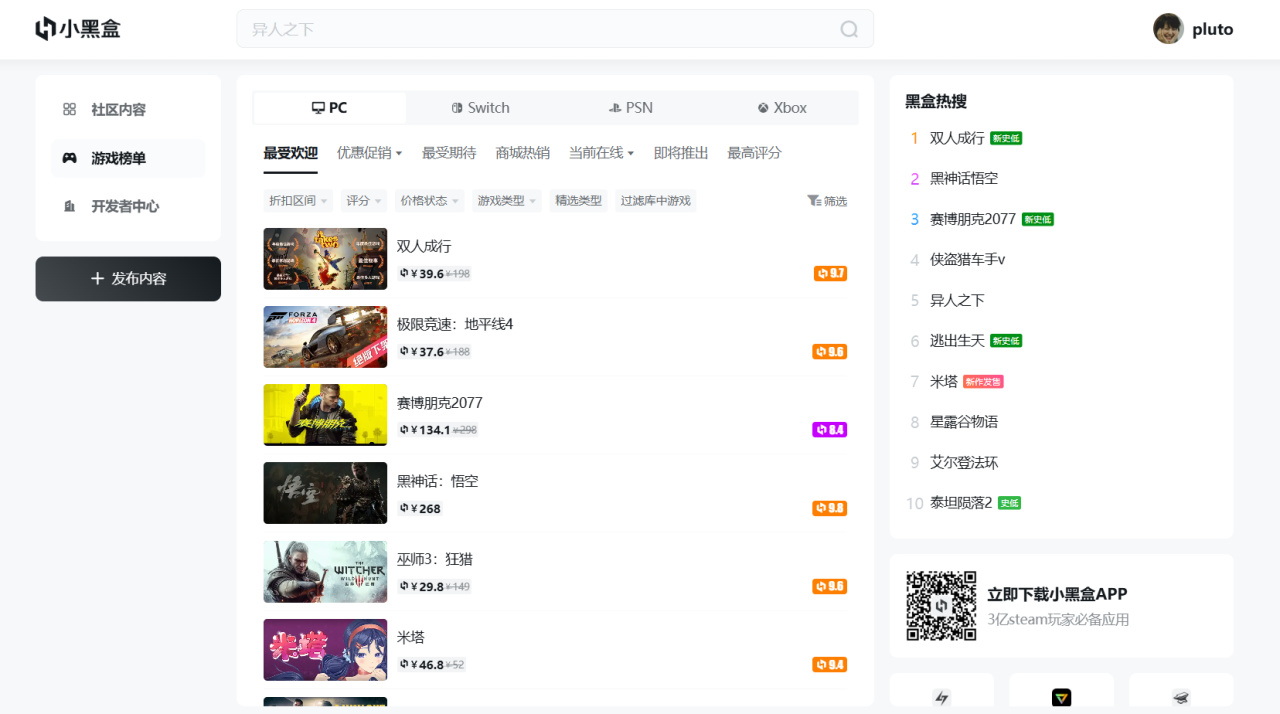The image size is (1280, 714).
Task: Open the 最受期待 ranking tab
Action: coord(449,153)
